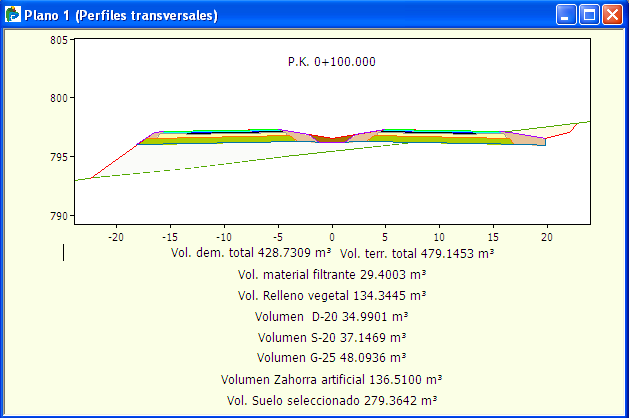Viewport: 629px width, 418px height.
Task: Select the P.K. 0+100.000 station label
Action: [331, 62]
